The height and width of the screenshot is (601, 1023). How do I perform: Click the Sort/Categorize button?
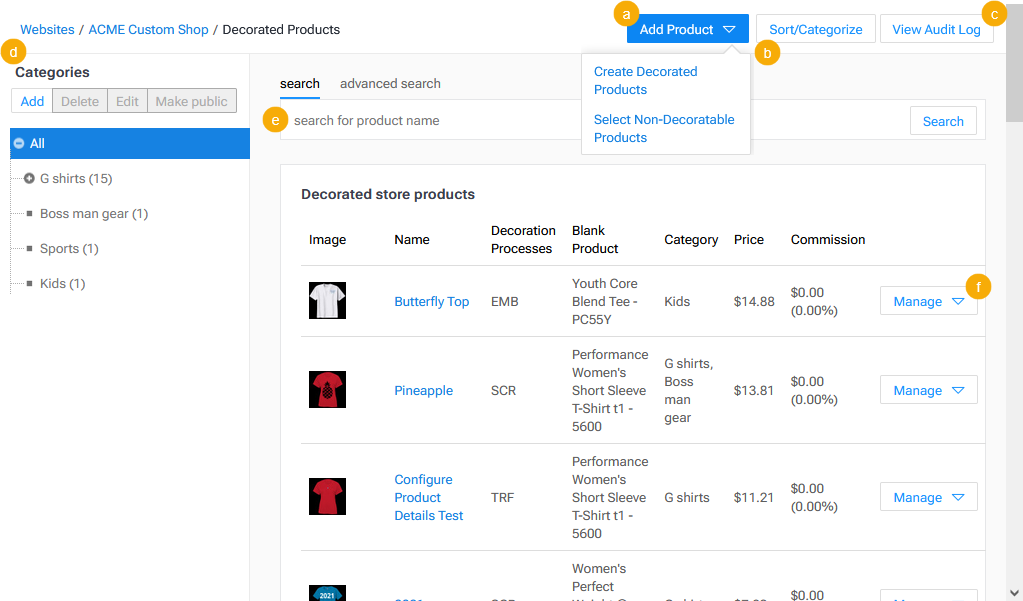(815, 28)
